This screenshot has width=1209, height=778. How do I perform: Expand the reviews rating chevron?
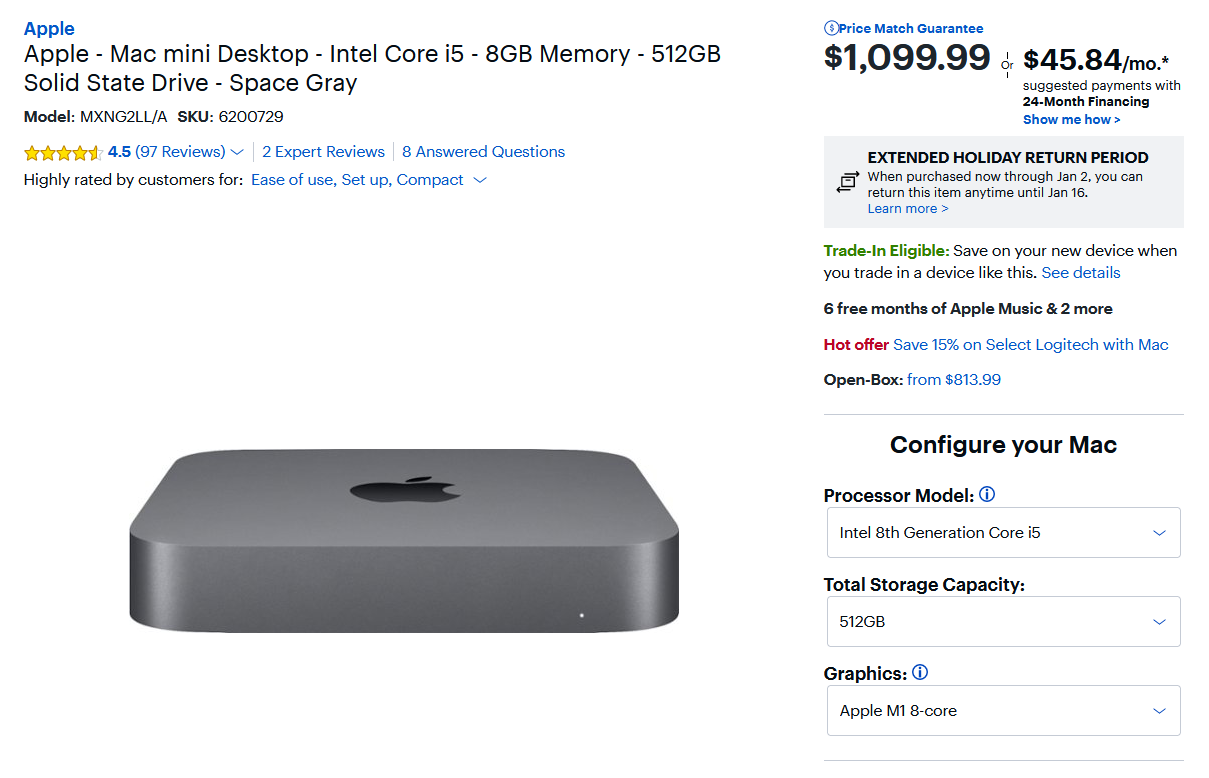click(x=237, y=152)
